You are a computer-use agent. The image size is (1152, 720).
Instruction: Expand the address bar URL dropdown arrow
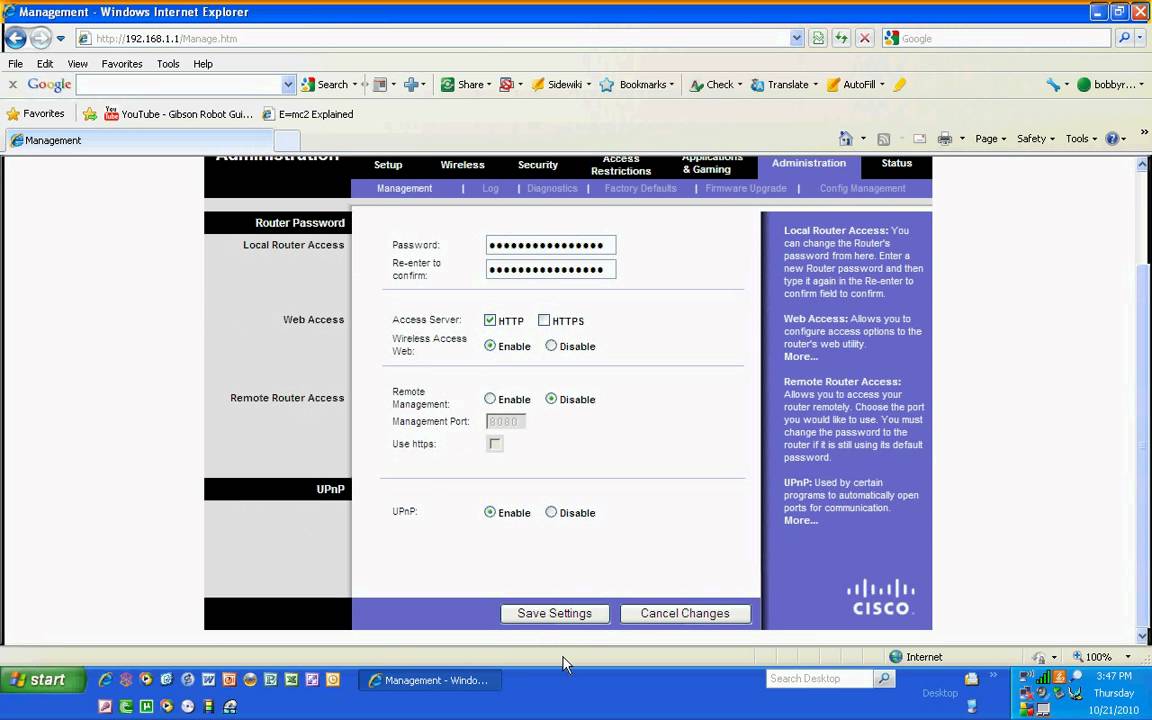796,38
